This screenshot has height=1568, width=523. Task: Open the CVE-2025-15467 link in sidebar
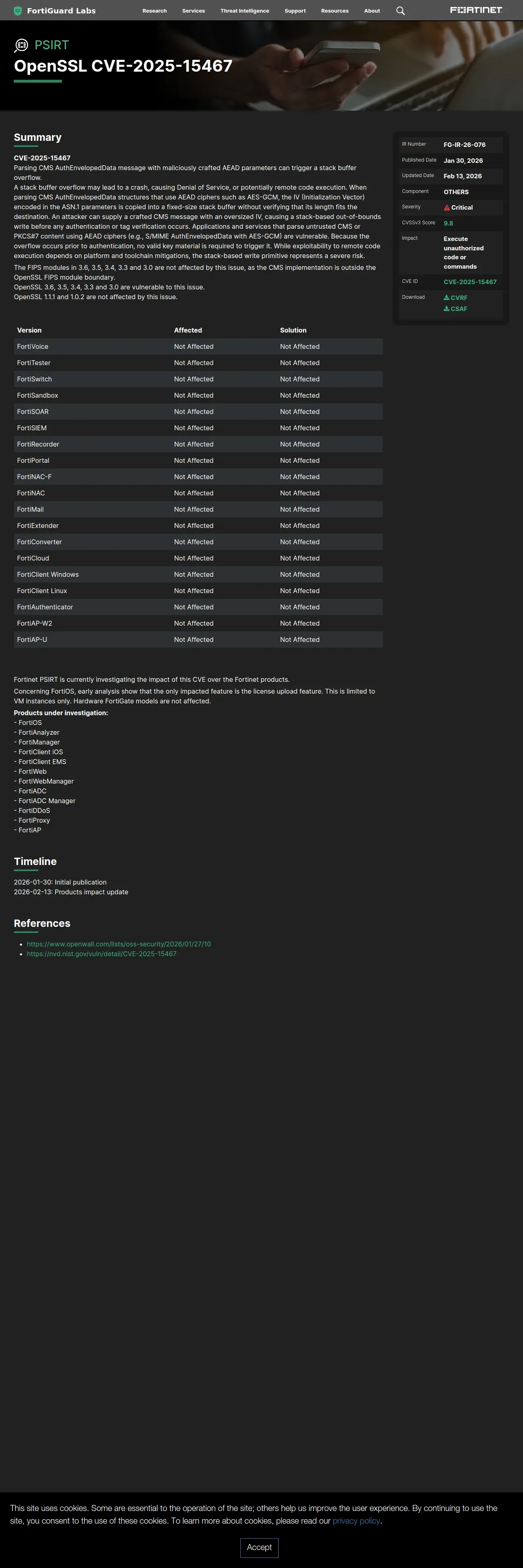point(470,282)
